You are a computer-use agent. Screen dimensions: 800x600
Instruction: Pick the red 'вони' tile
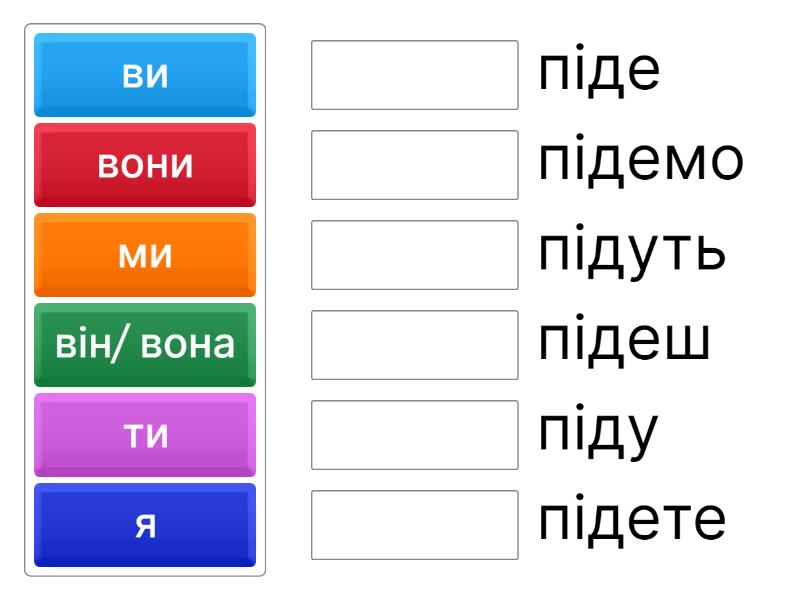click(145, 165)
